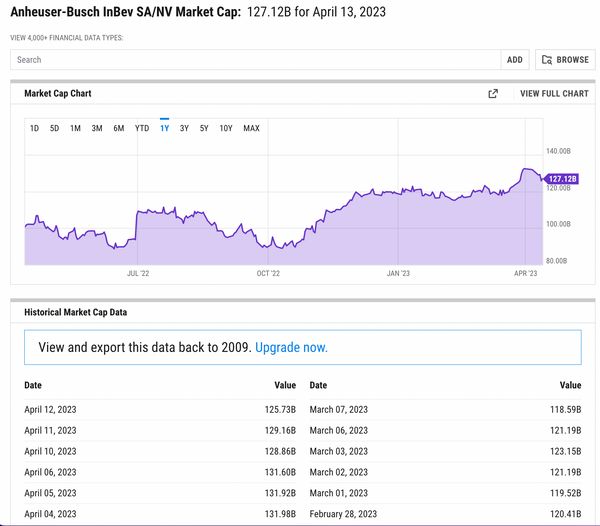
Task: Click the 128.86B value
Action: [x=280, y=451]
